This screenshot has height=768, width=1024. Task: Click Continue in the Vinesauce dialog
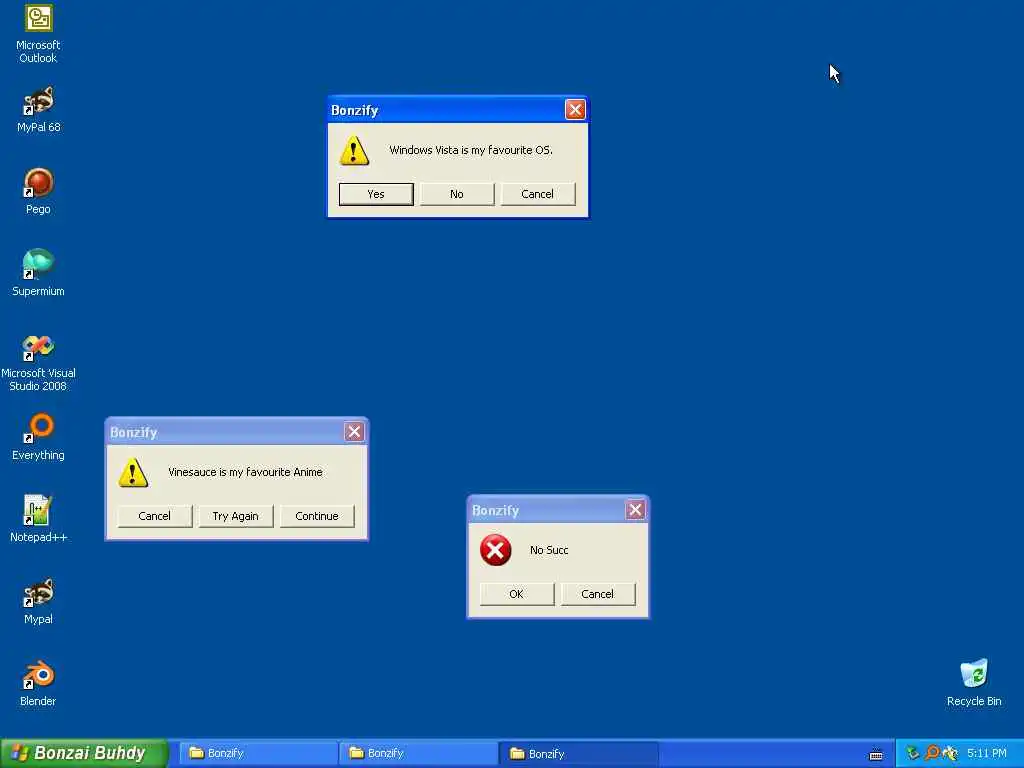(317, 516)
